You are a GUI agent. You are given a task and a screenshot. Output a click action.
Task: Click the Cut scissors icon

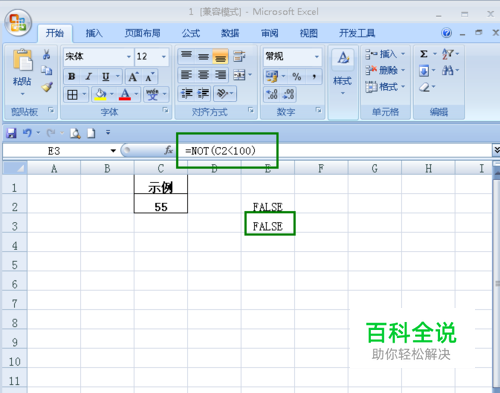(47, 54)
